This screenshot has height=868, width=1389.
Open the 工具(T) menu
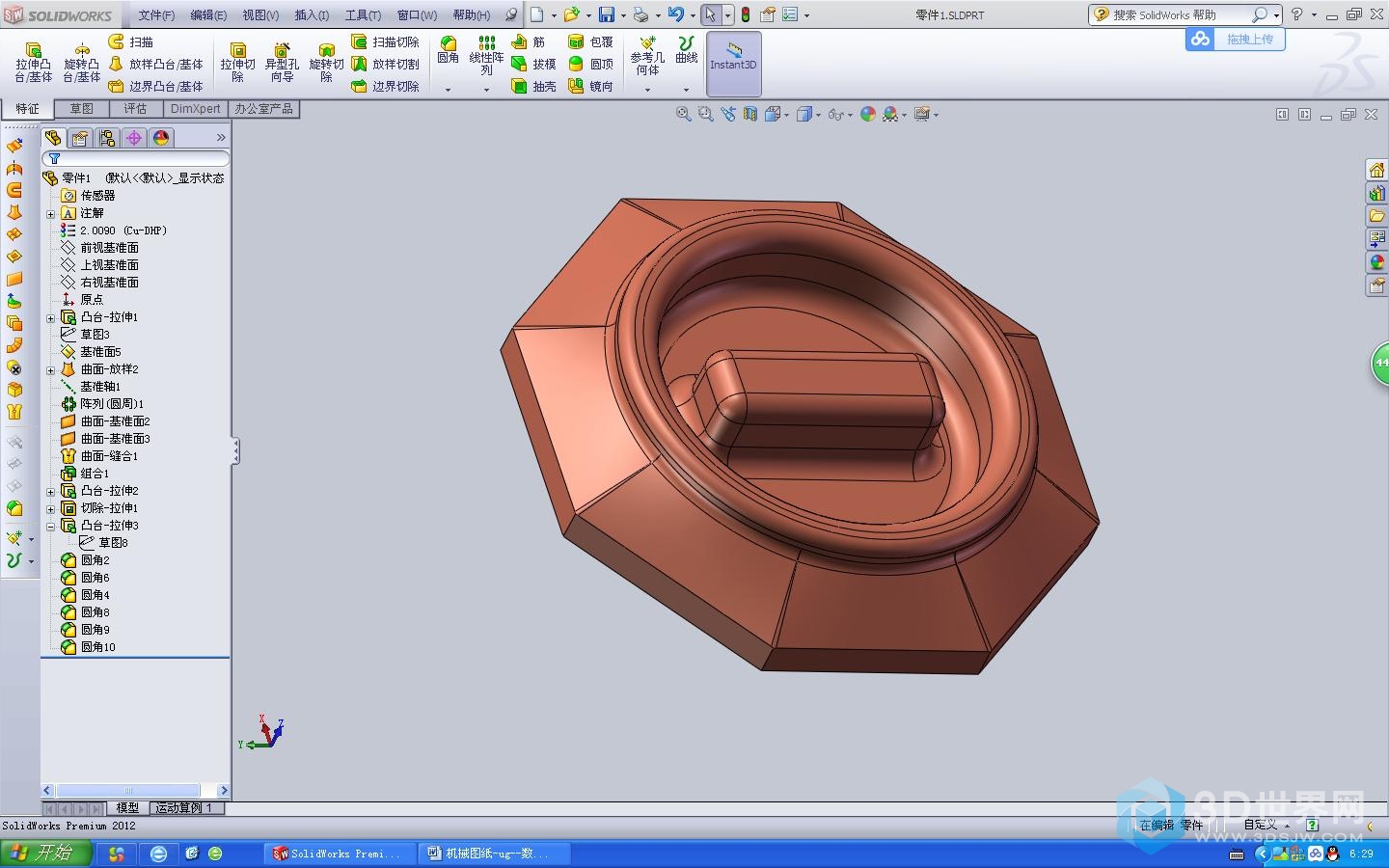click(363, 14)
